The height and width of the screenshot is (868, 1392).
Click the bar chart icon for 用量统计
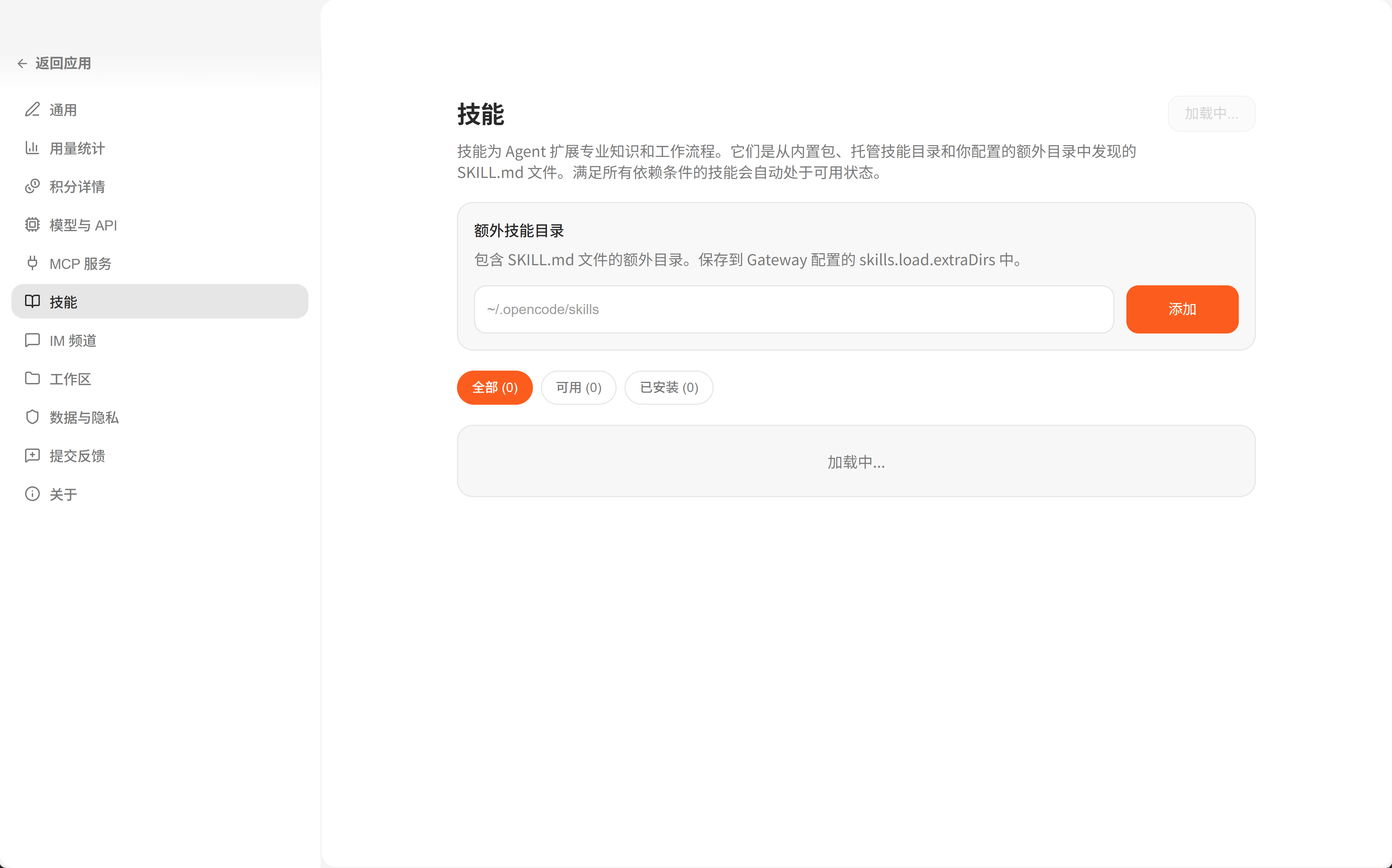click(x=32, y=148)
